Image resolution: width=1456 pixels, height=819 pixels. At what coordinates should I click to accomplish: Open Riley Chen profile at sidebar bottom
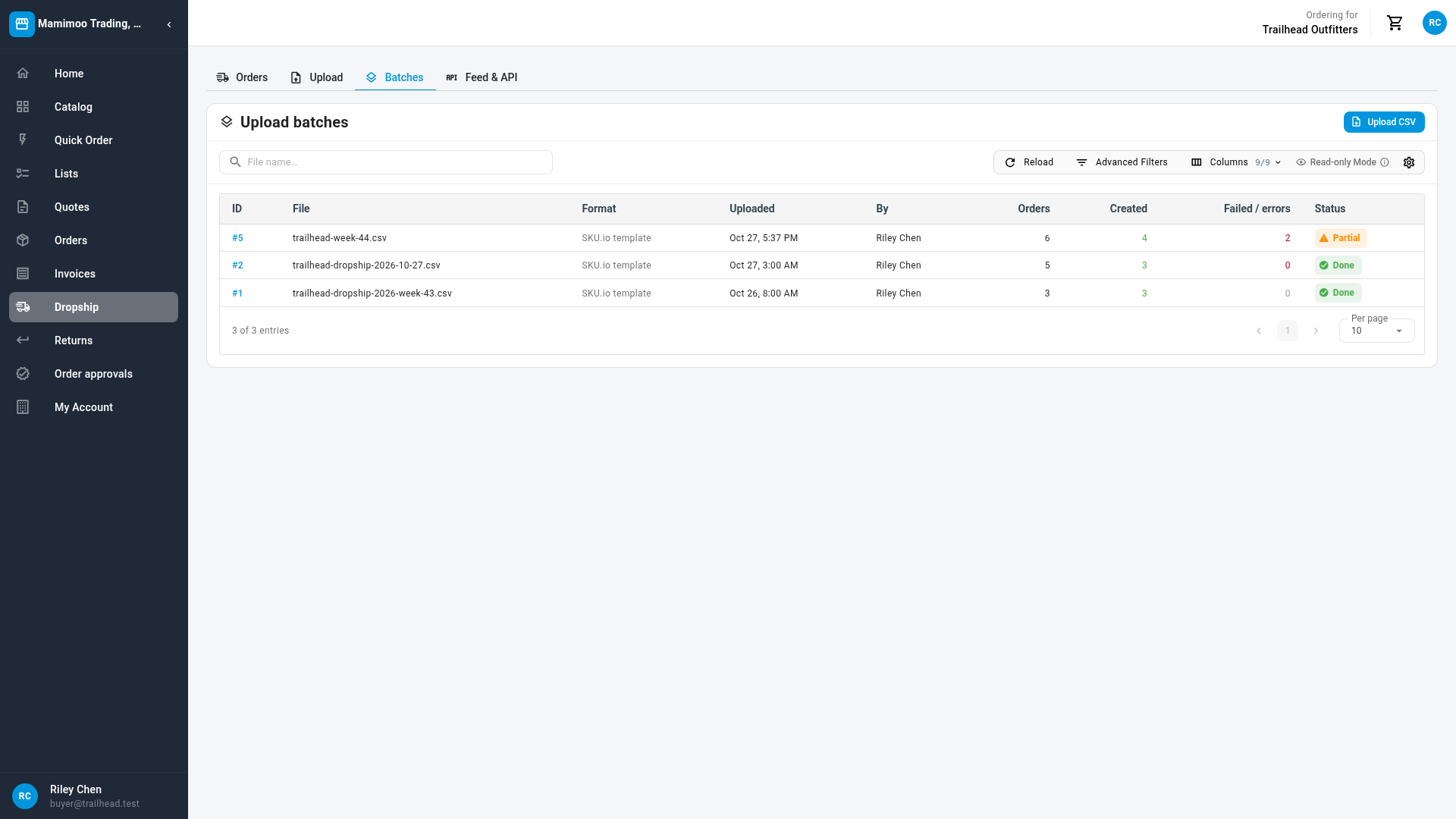(x=93, y=795)
